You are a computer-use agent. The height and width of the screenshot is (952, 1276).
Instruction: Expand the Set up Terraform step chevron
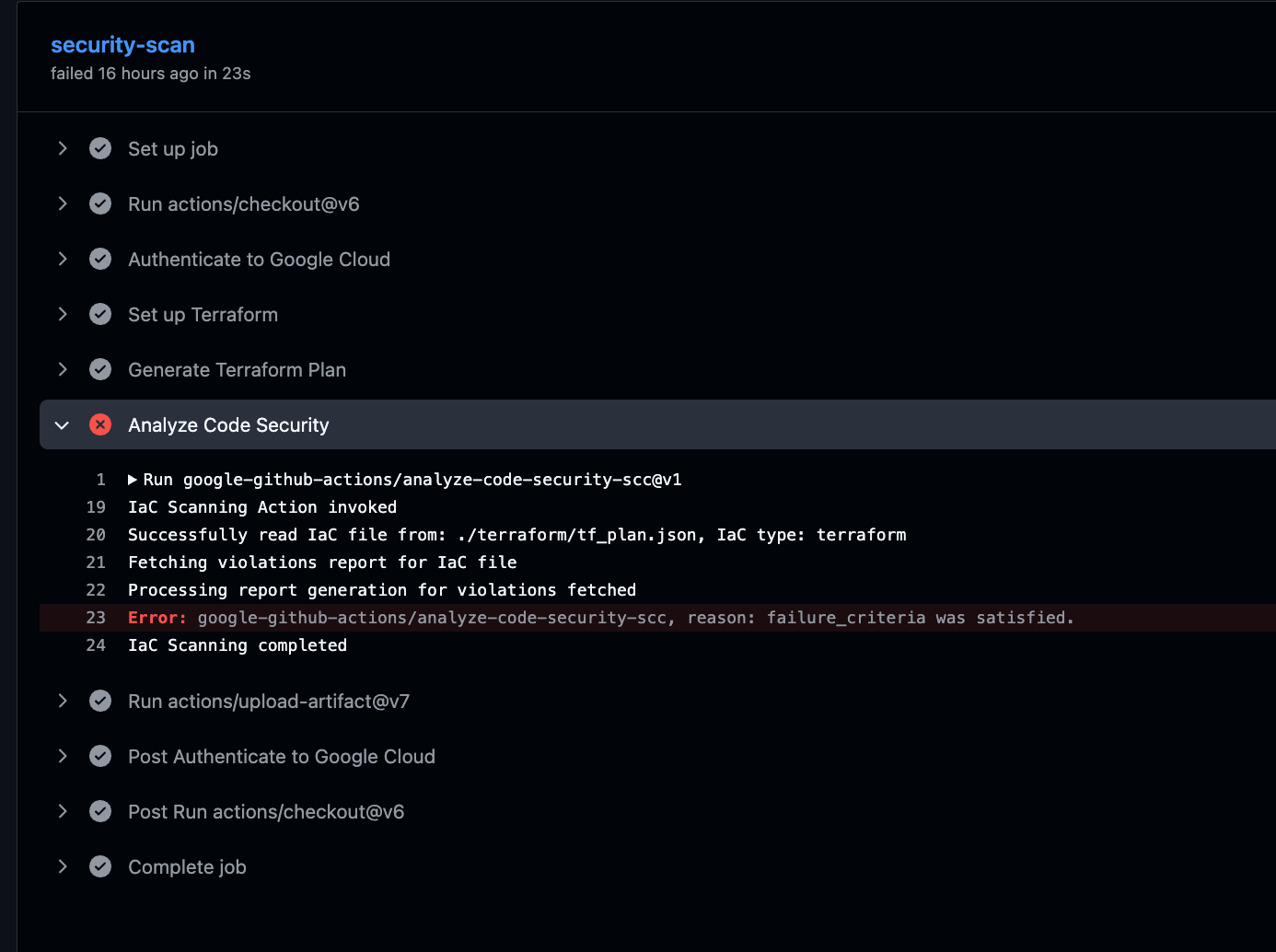point(63,314)
